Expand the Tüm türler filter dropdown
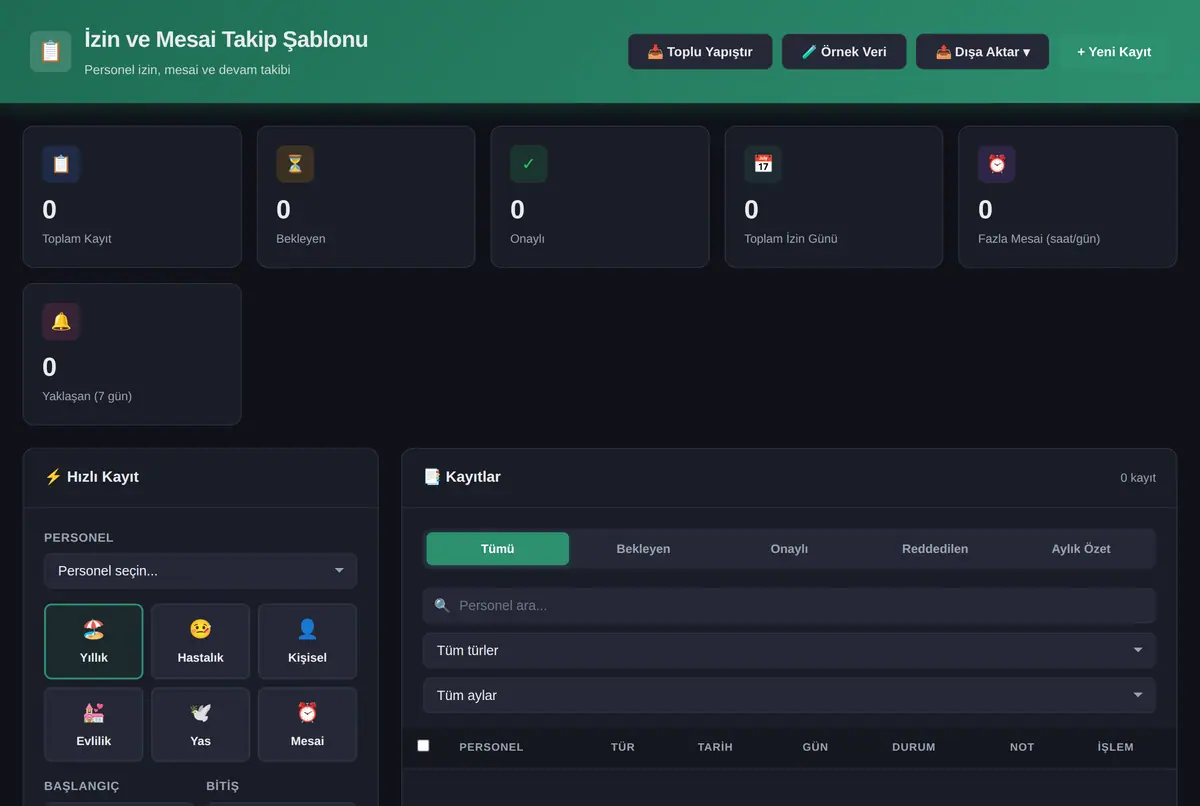This screenshot has height=806, width=1200. pos(789,650)
